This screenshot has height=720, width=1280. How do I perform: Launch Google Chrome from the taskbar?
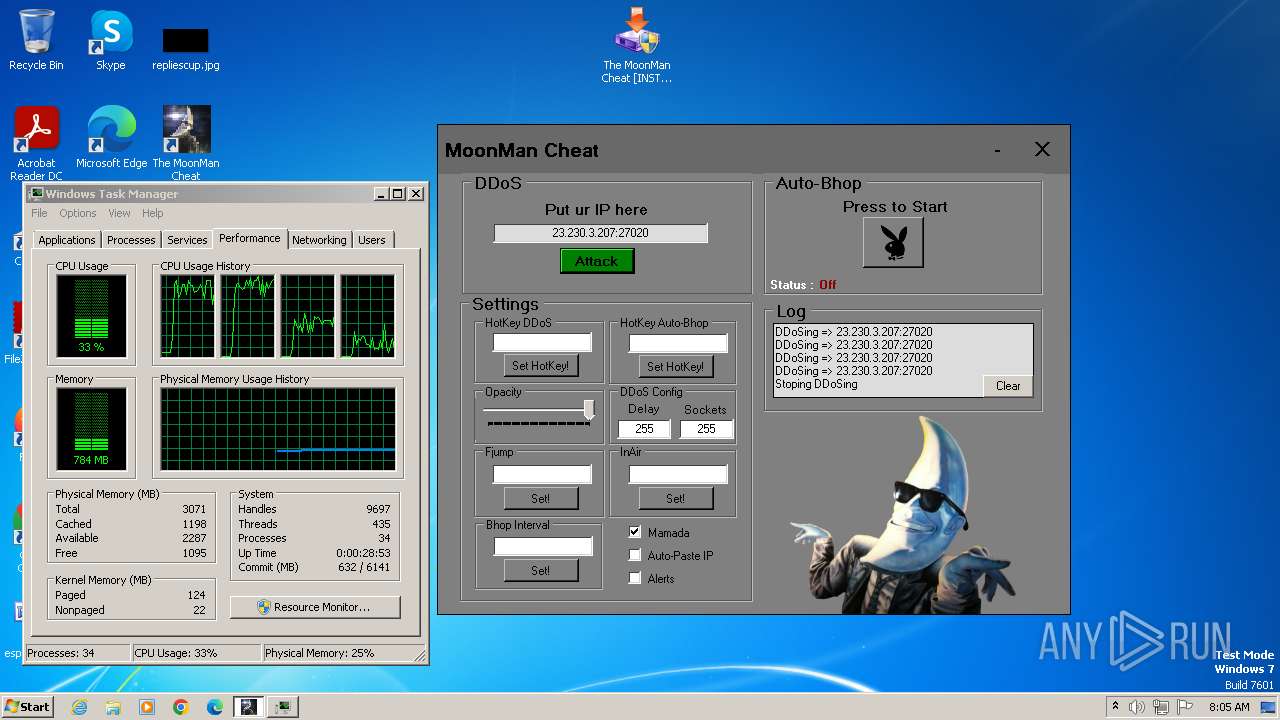pyautogui.click(x=181, y=707)
